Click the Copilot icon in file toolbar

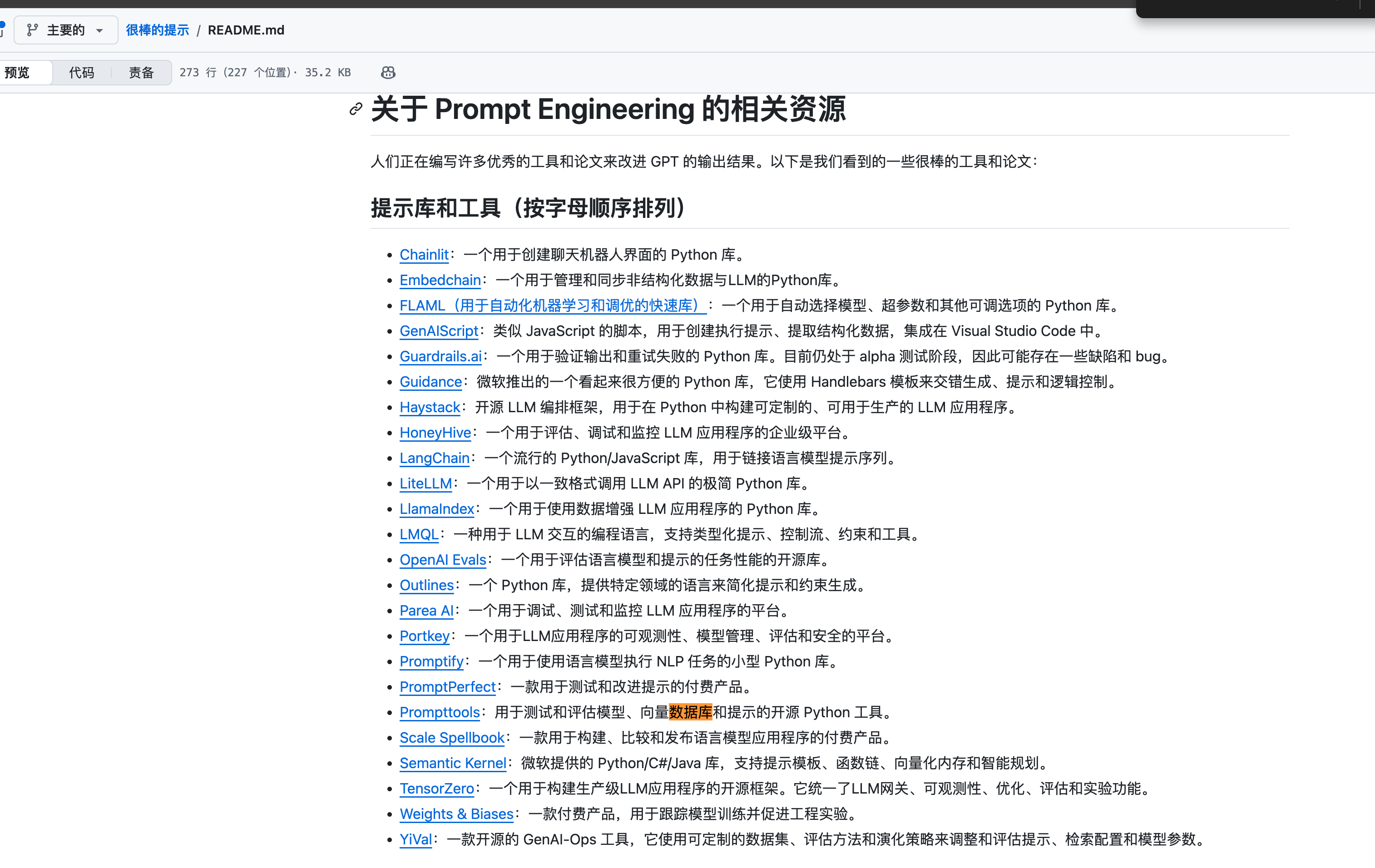pyautogui.click(x=388, y=73)
